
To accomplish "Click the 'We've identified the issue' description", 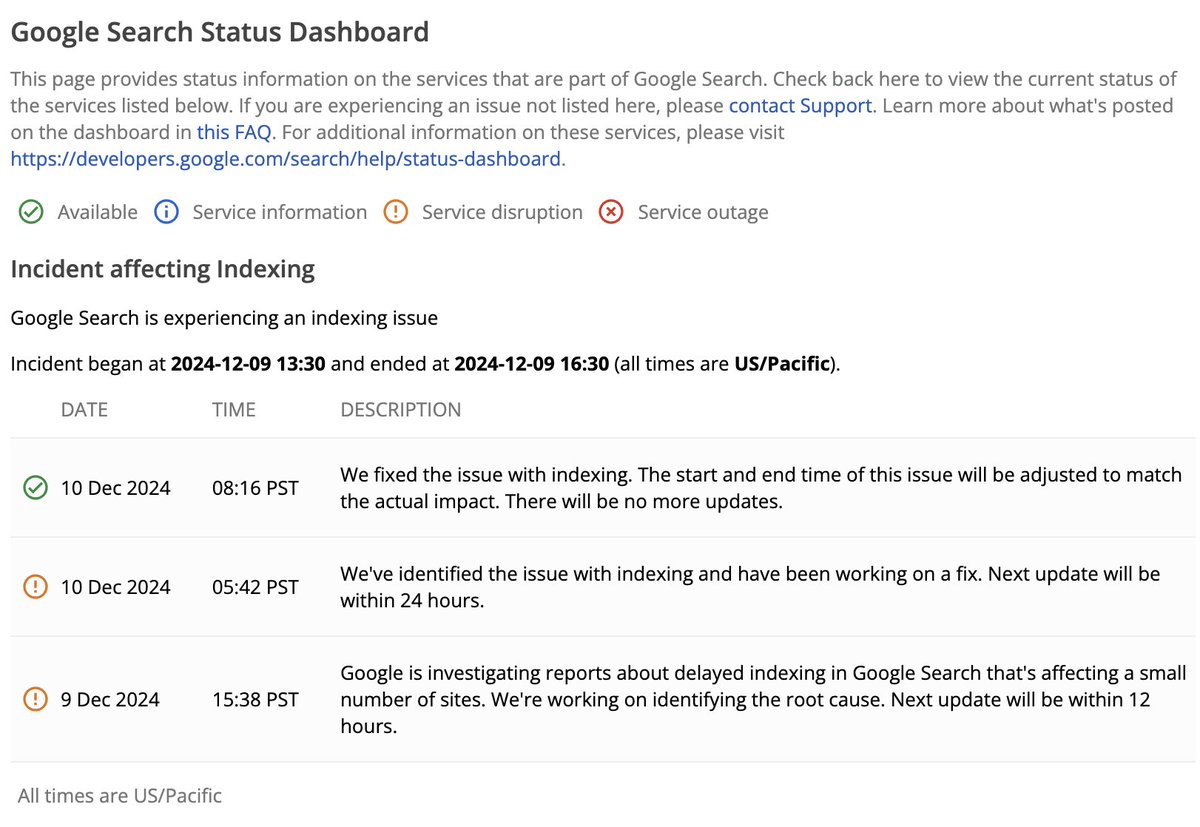I will tap(750, 587).
